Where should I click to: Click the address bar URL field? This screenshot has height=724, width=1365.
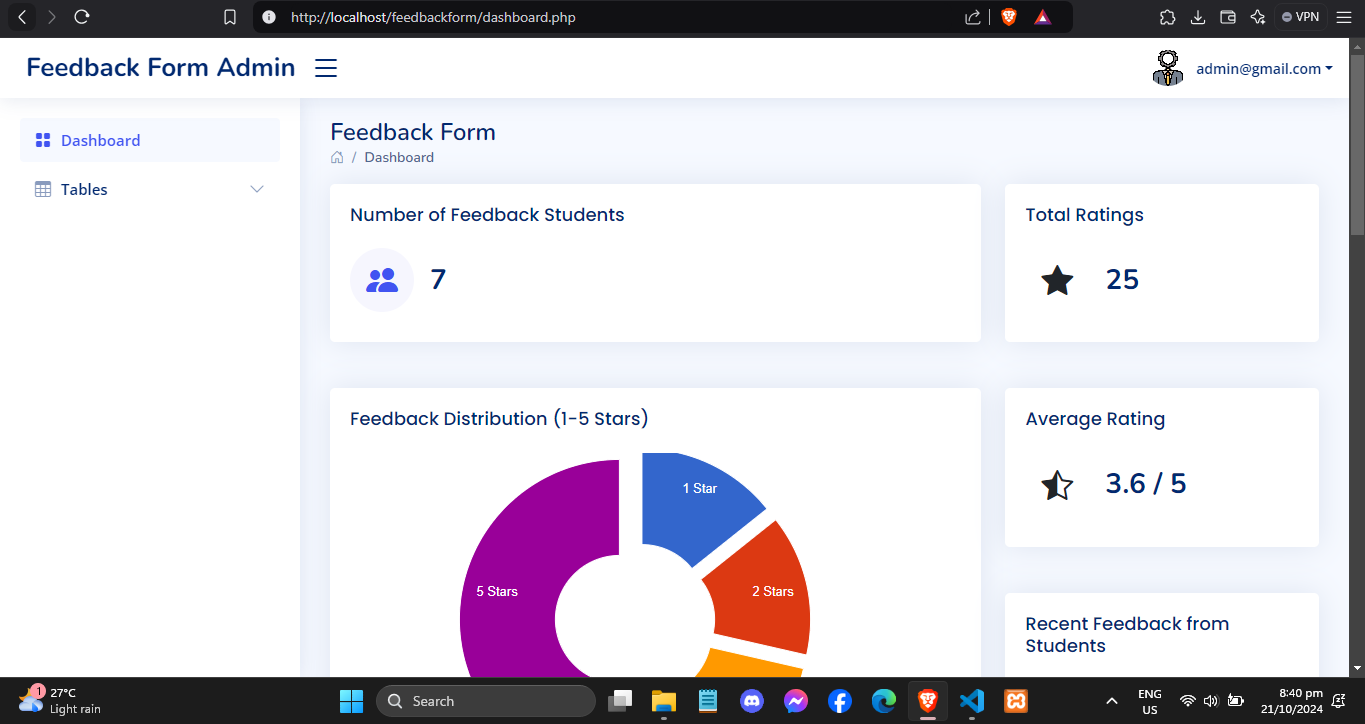coord(600,17)
